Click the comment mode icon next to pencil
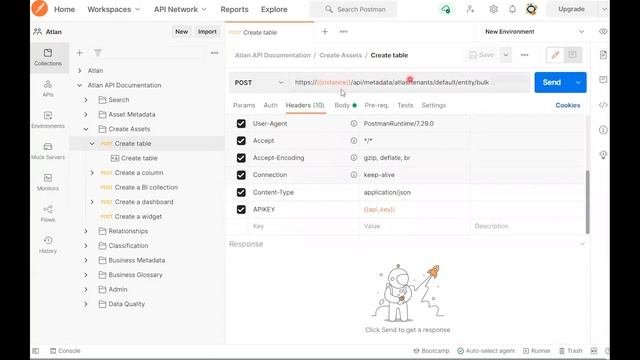640x360 pixels. pyautogui.click(x=572, y=55)
